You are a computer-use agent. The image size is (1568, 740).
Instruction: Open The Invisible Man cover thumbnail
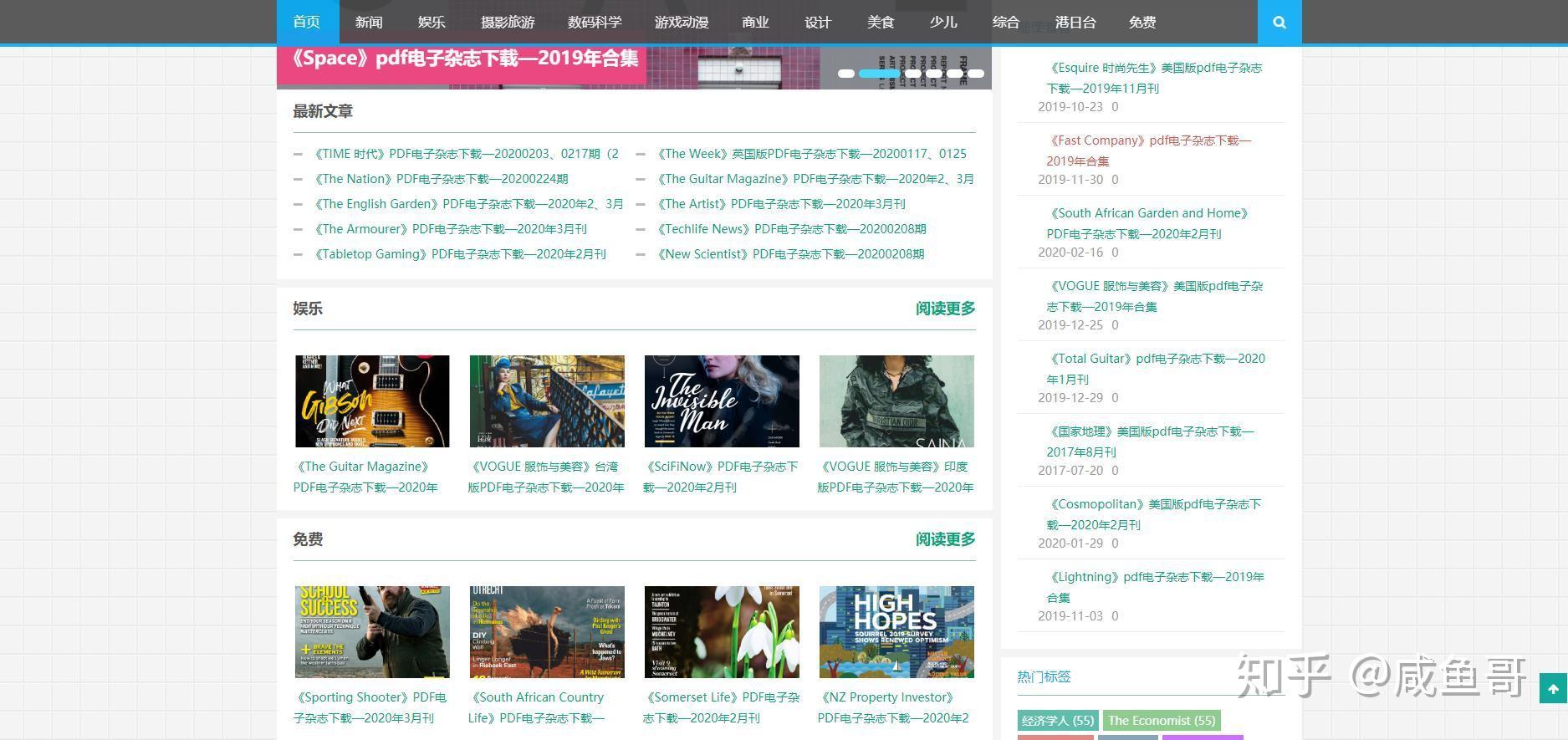[722, 401]
